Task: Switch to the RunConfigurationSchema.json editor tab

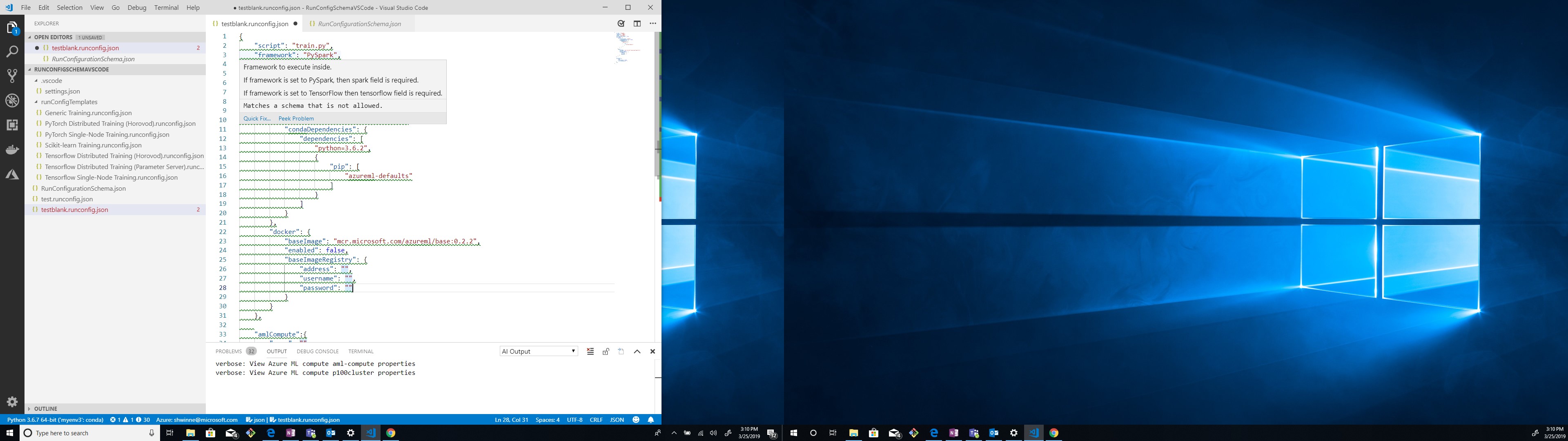Action: 359,24
